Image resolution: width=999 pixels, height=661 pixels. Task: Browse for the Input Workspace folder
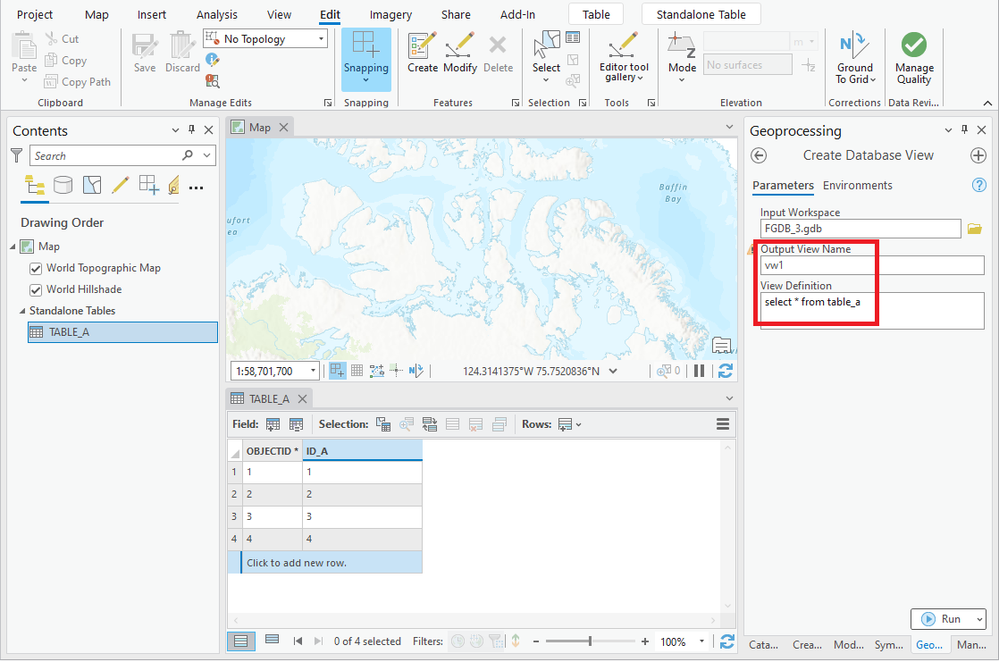(x=974, y=228)
